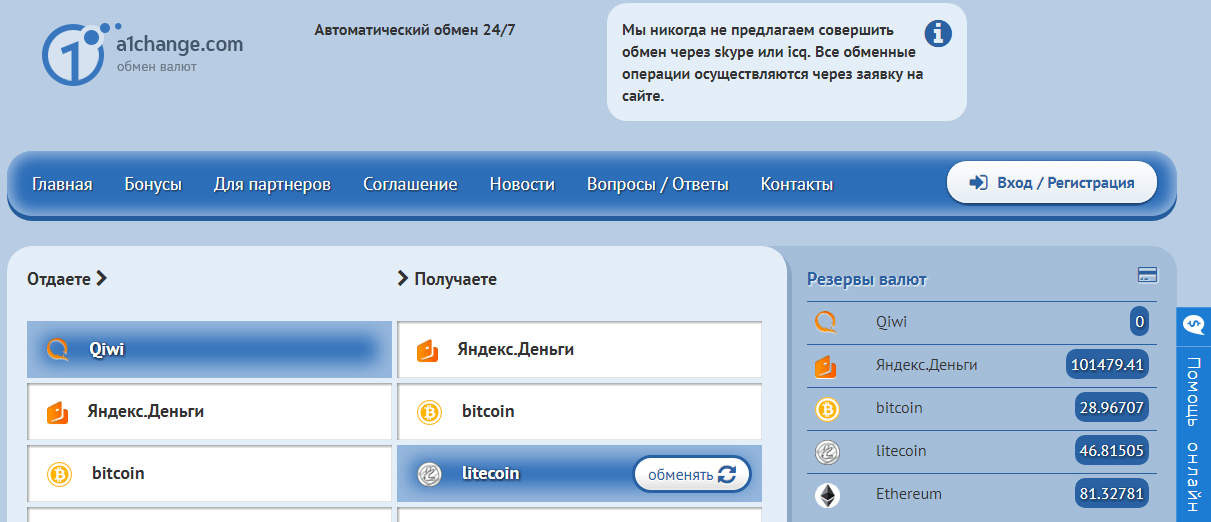Click the litecoin icon in reserves list
The height and width of the screenshot is (522, 1211).
coord(827,451)
